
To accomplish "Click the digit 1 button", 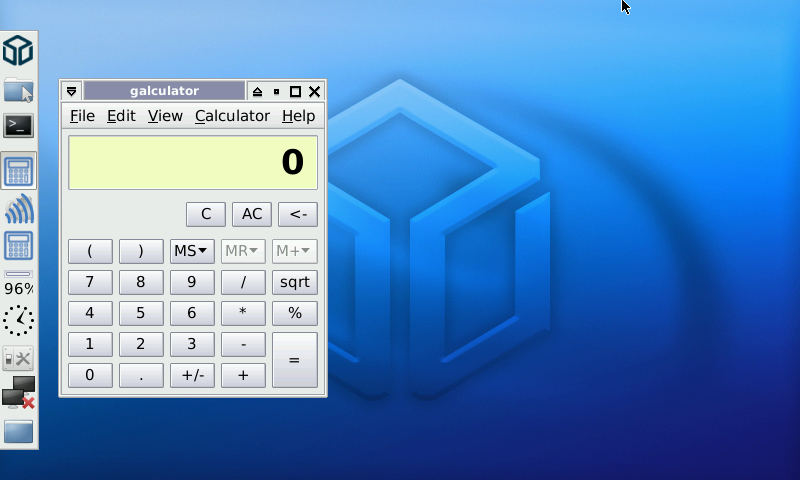I will click(90, 344).
